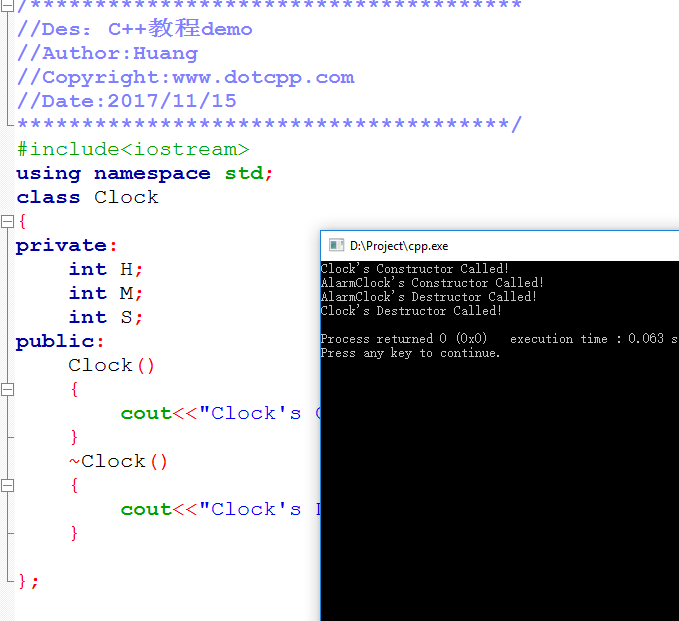
Task: Click the 'using namespace std;' statement
Action: pos(144,173)
